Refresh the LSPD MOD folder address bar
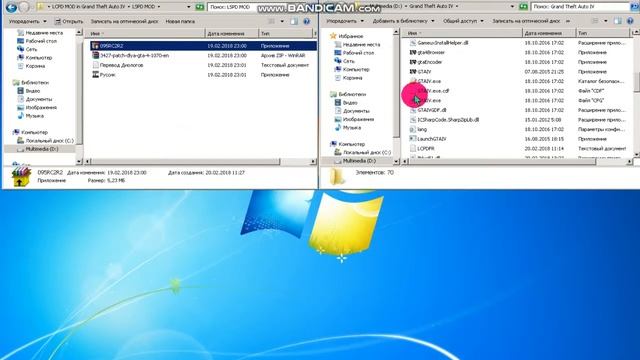The image size is (640, 360). tap(199, 7)
